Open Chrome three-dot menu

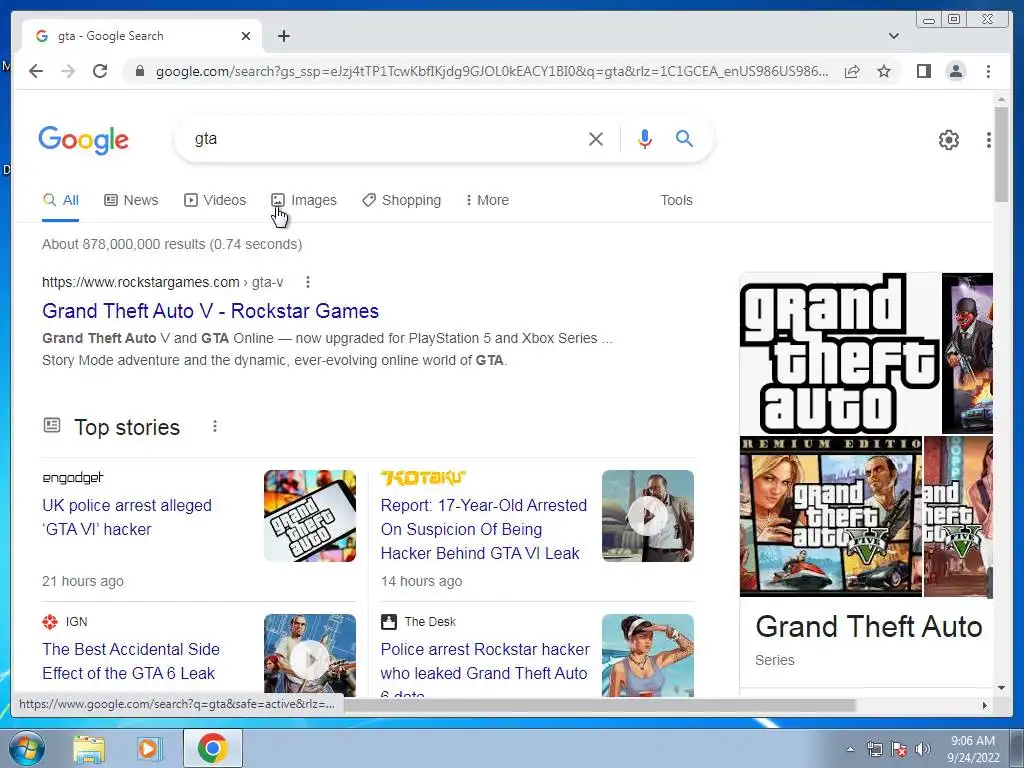[988, 71]
